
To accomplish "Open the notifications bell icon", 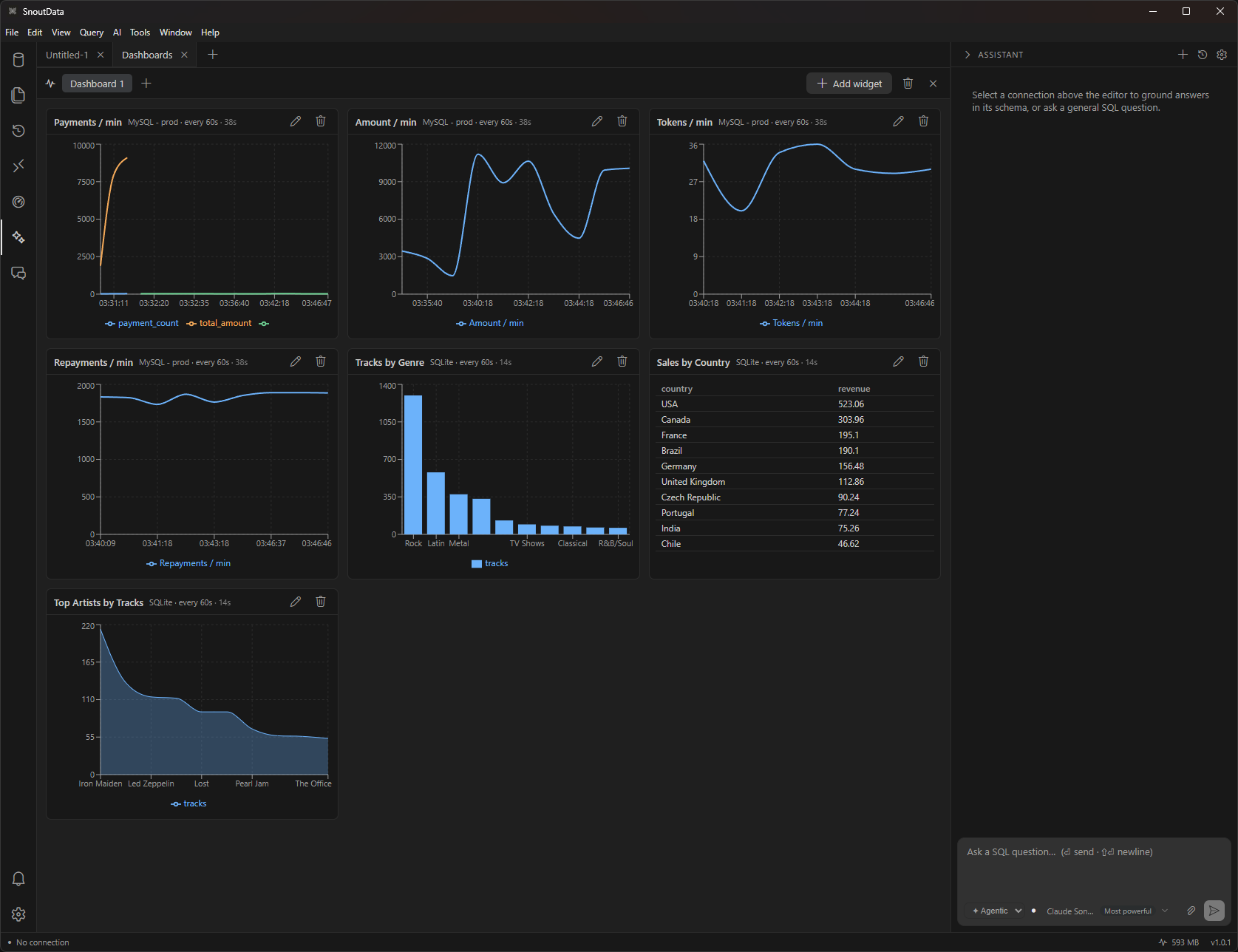I will [x=18, y=879].
